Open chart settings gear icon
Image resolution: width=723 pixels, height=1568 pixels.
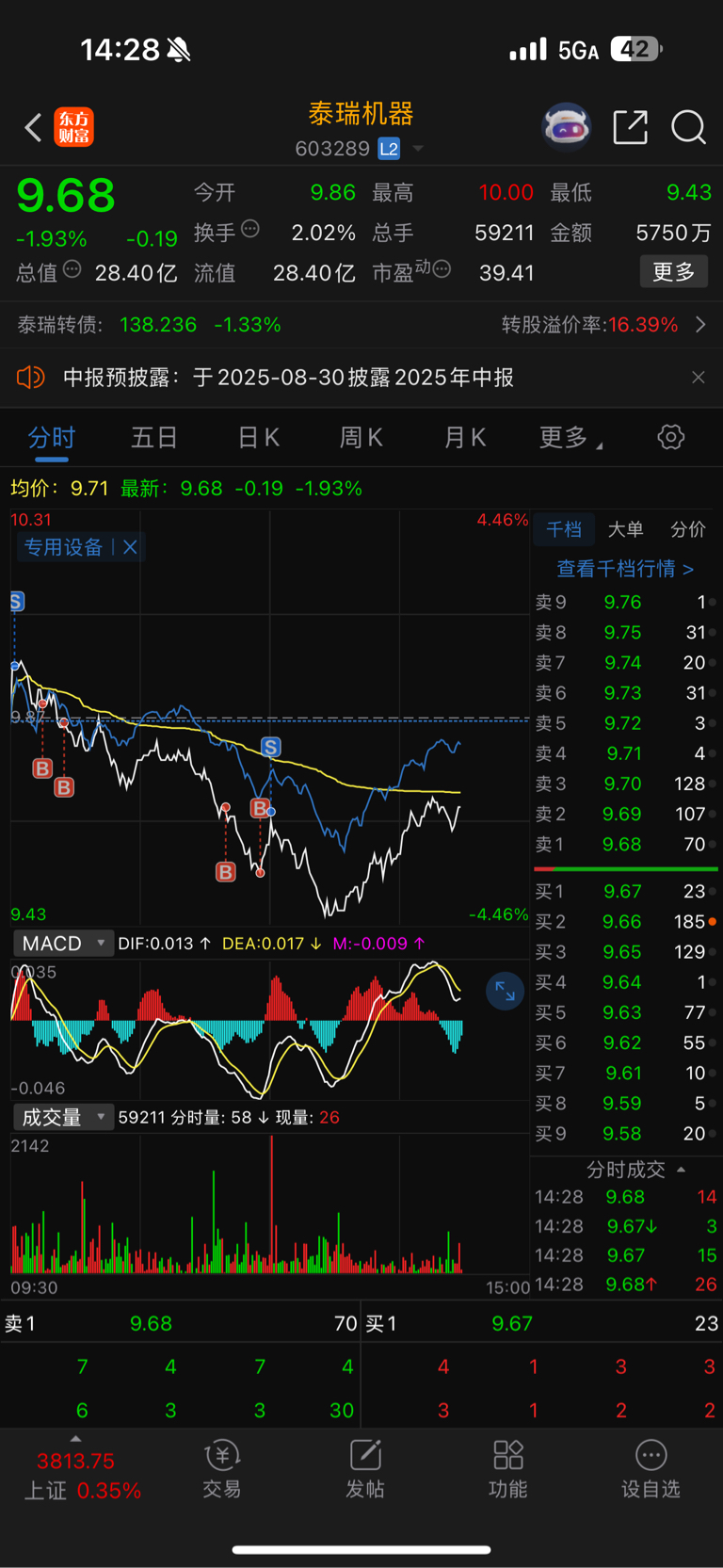coord(671,437)
